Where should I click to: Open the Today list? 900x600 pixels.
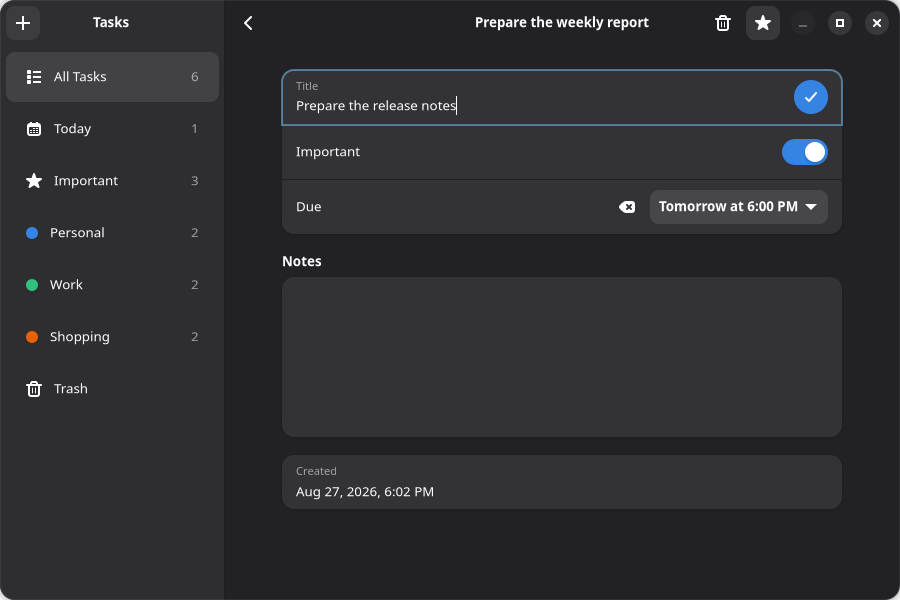[112, 129]
